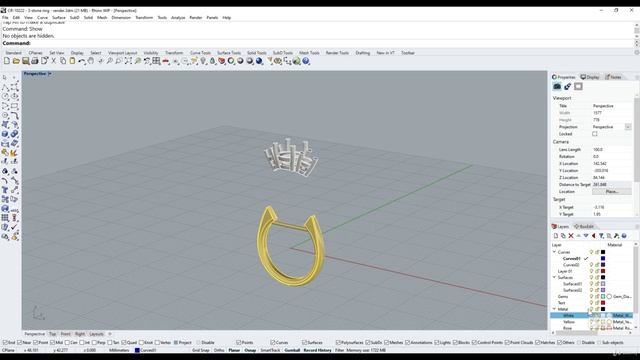
Task: Toggle Osnap in the status bar
Action: (x=250, y=350)
